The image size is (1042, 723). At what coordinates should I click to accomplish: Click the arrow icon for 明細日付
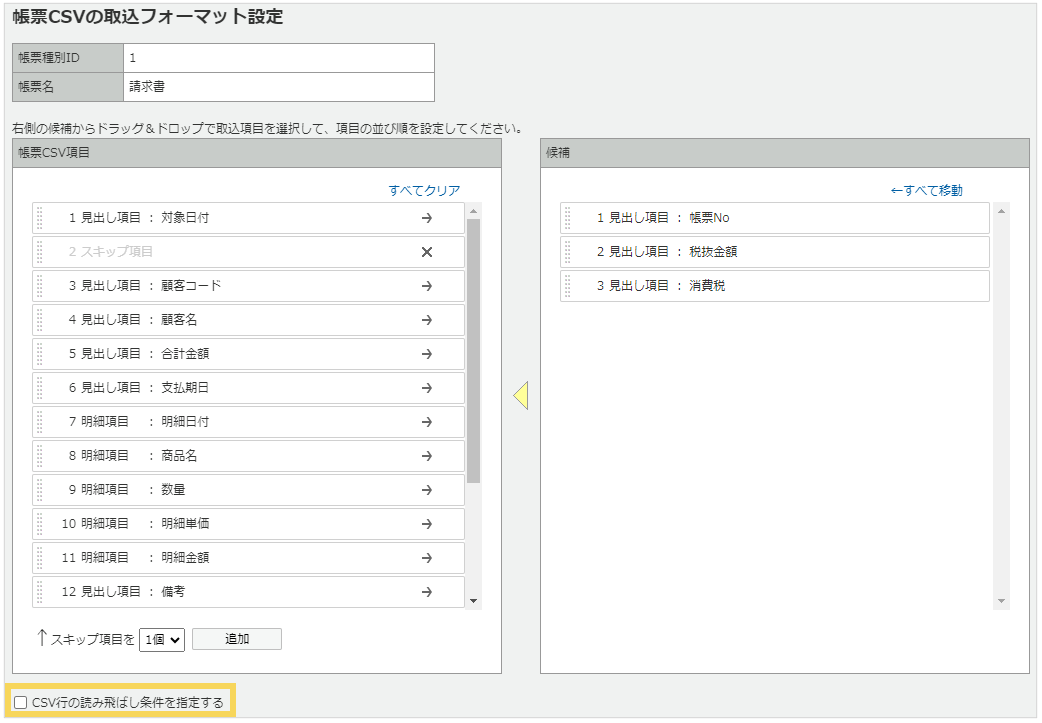coord(428,422)
